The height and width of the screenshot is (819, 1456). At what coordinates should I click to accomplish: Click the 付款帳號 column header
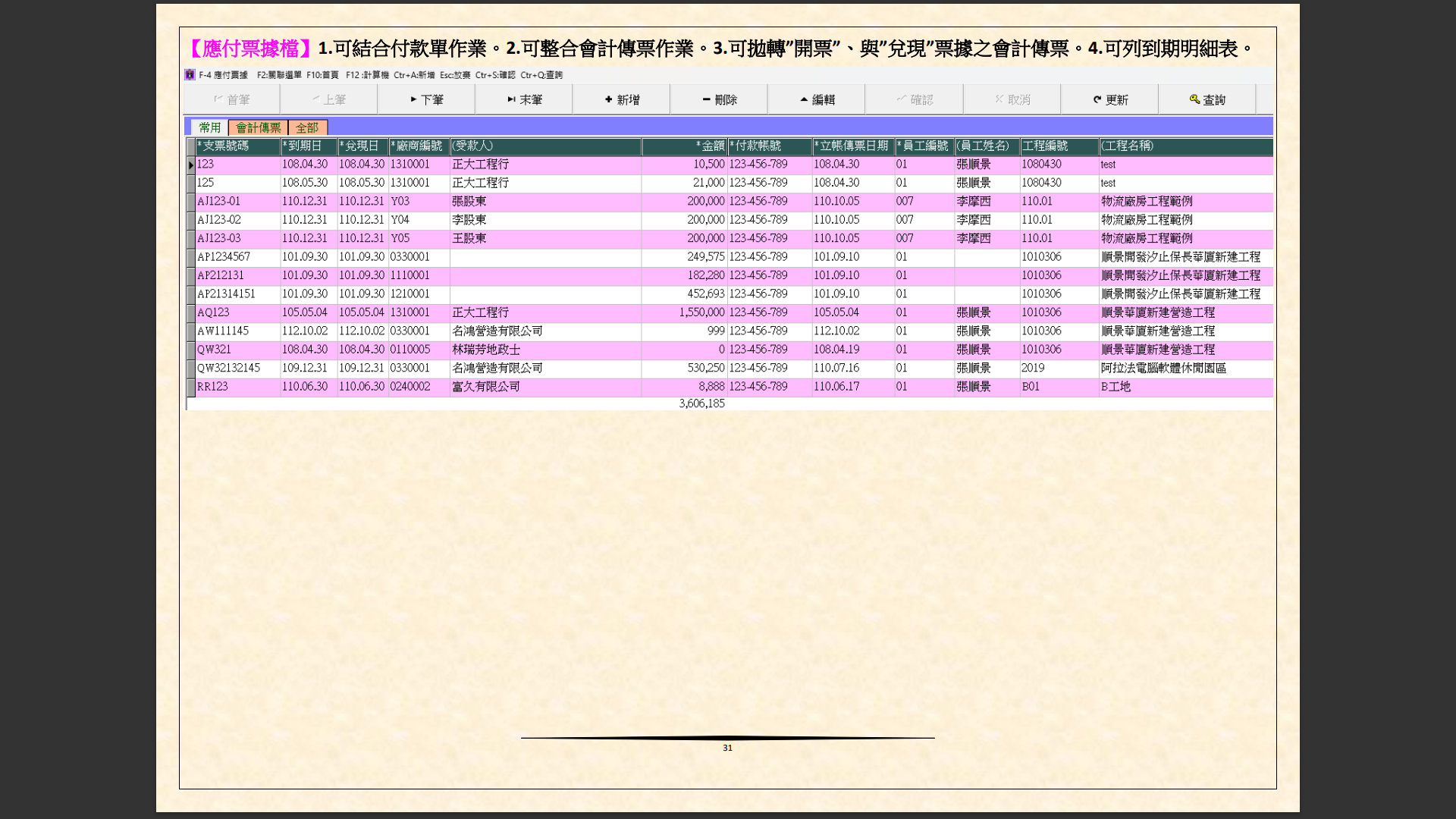(770, 146)
